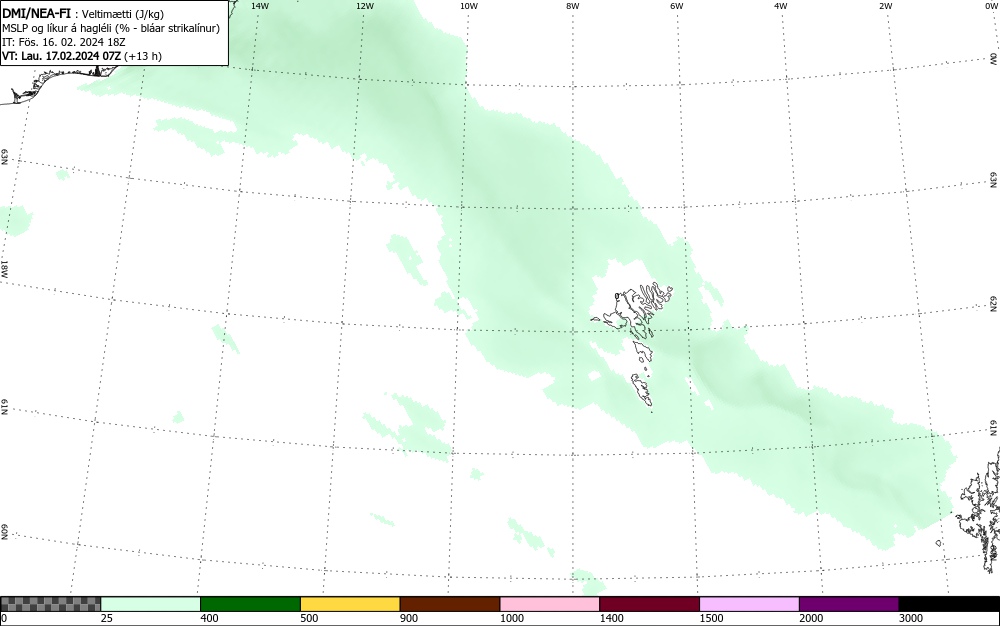Click the legend value "1500"
Screen dimensions: 1000x626
coord(711,618)
